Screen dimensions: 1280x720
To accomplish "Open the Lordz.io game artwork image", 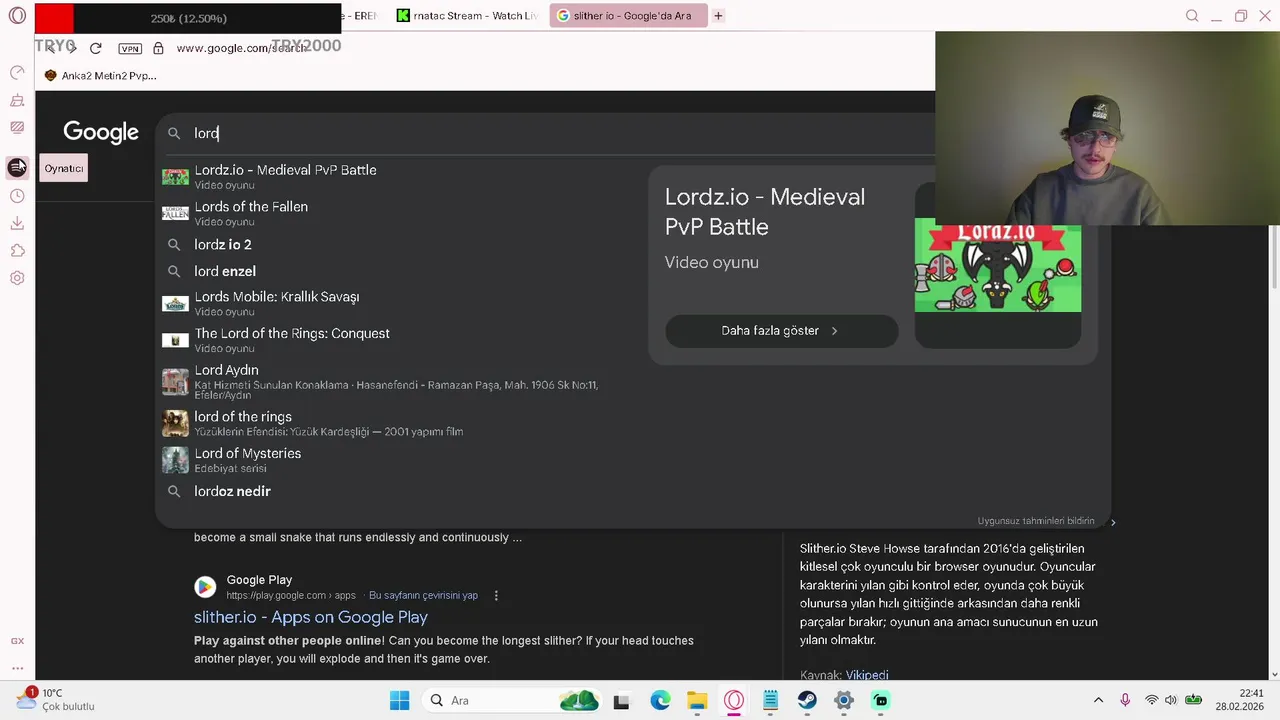I will [997, 265].
